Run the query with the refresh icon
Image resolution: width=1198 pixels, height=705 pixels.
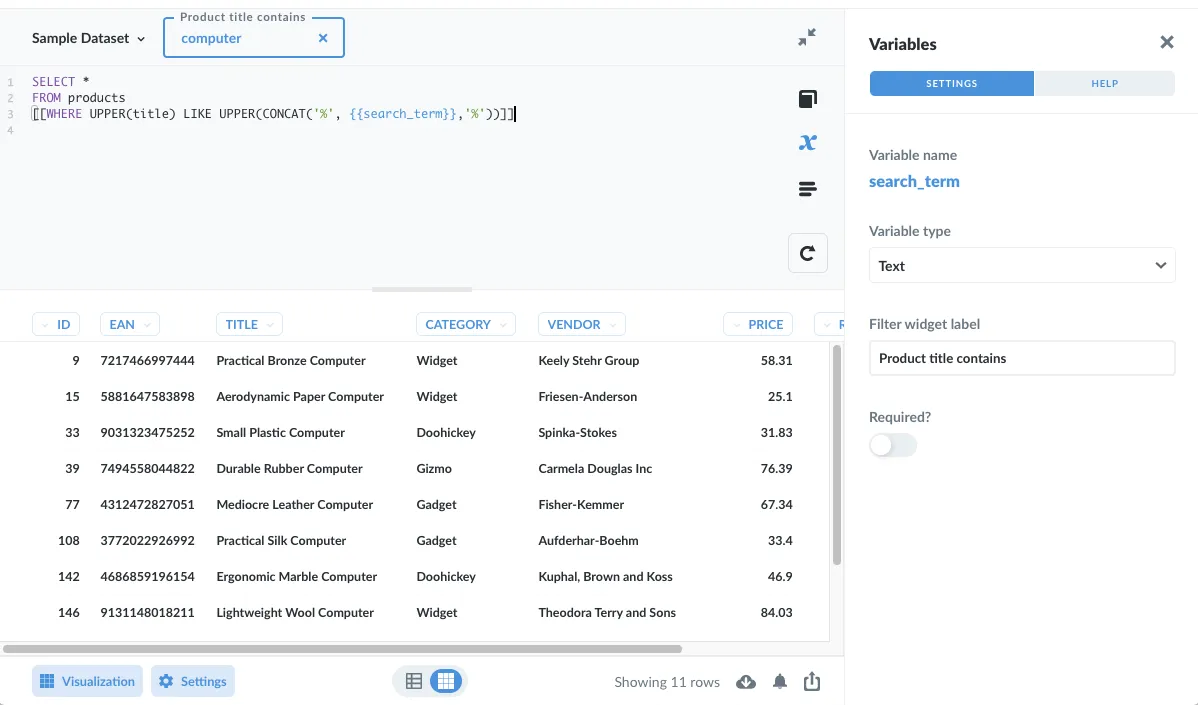point(807,253)
